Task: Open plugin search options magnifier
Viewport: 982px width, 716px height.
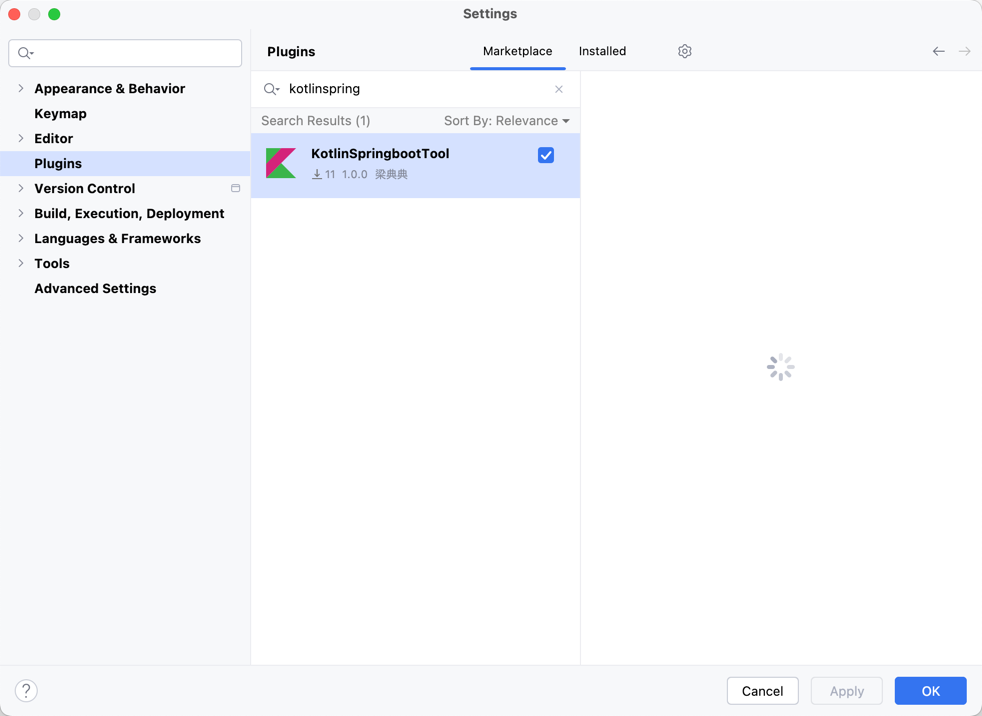Action: [271, 89]
